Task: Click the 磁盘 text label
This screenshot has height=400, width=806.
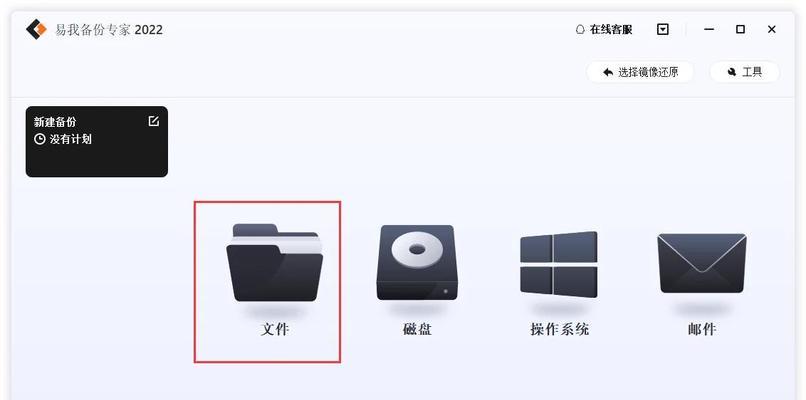Action: [417, 329]
